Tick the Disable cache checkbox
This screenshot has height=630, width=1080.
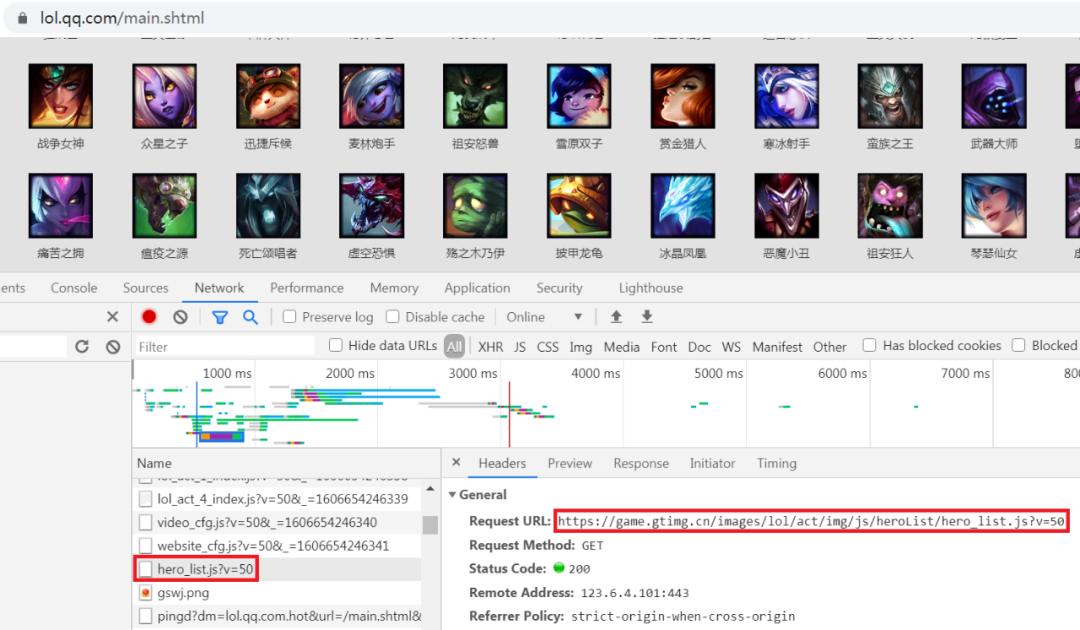[x=393, y=317]
